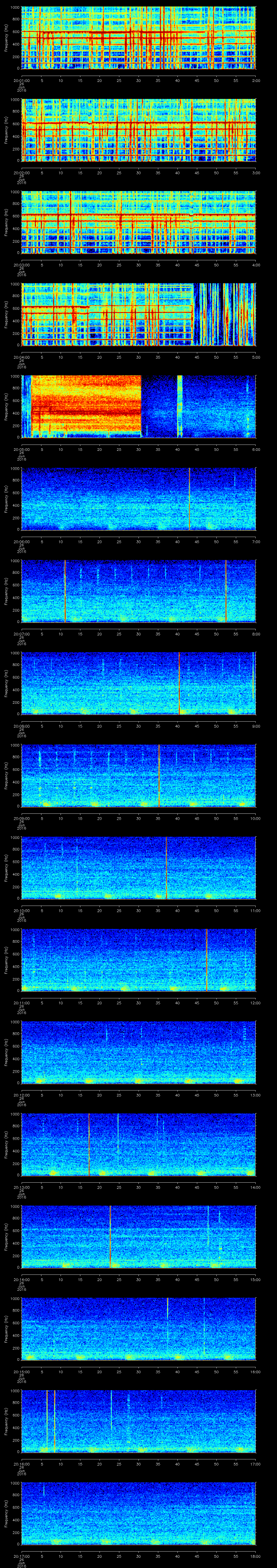This screenshot has width=277, height=1568.
Task: Click the 20:08:00 start time label
Action: (21, 726)
